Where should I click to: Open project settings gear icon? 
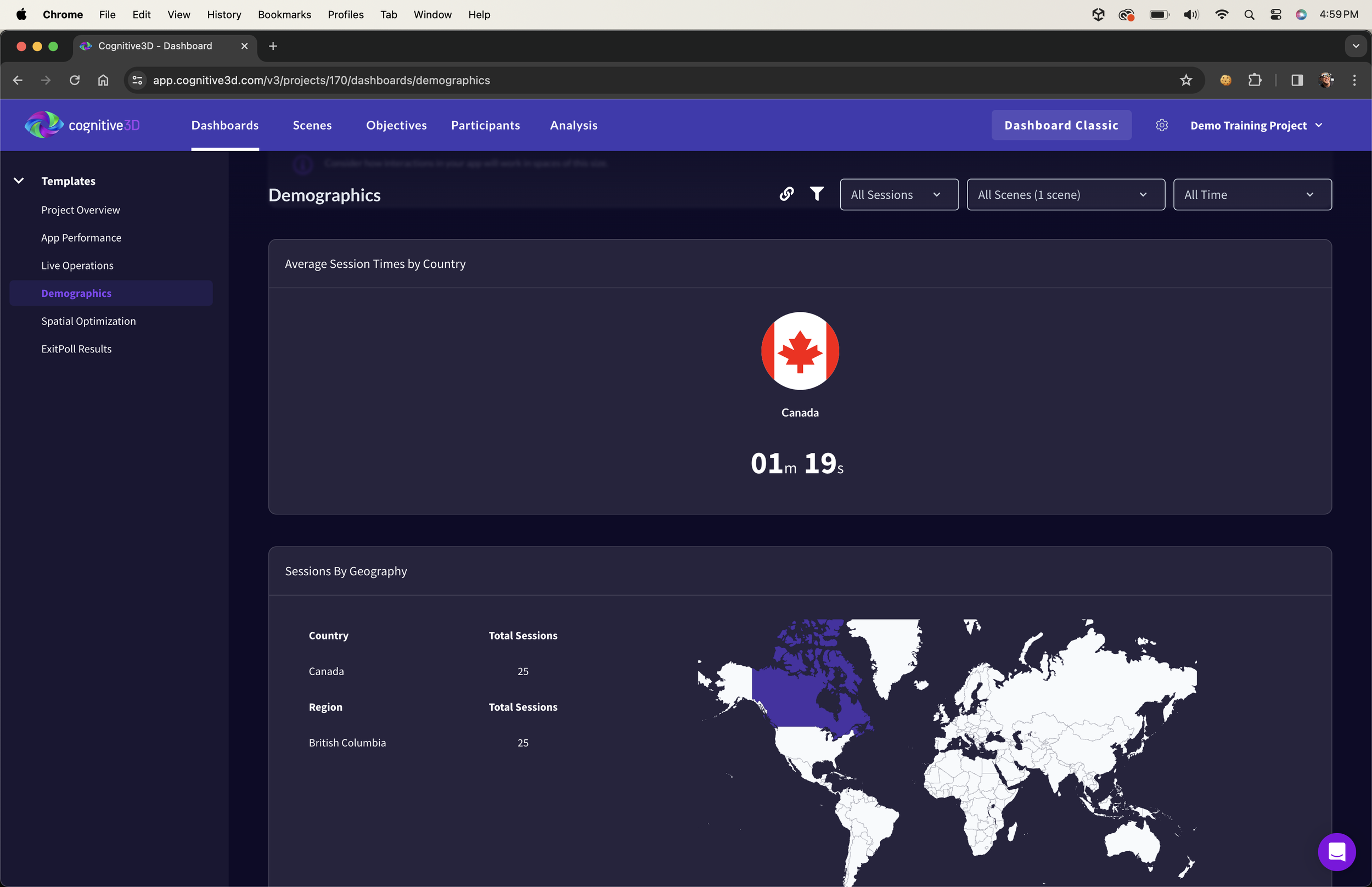tap(1162, 125)
